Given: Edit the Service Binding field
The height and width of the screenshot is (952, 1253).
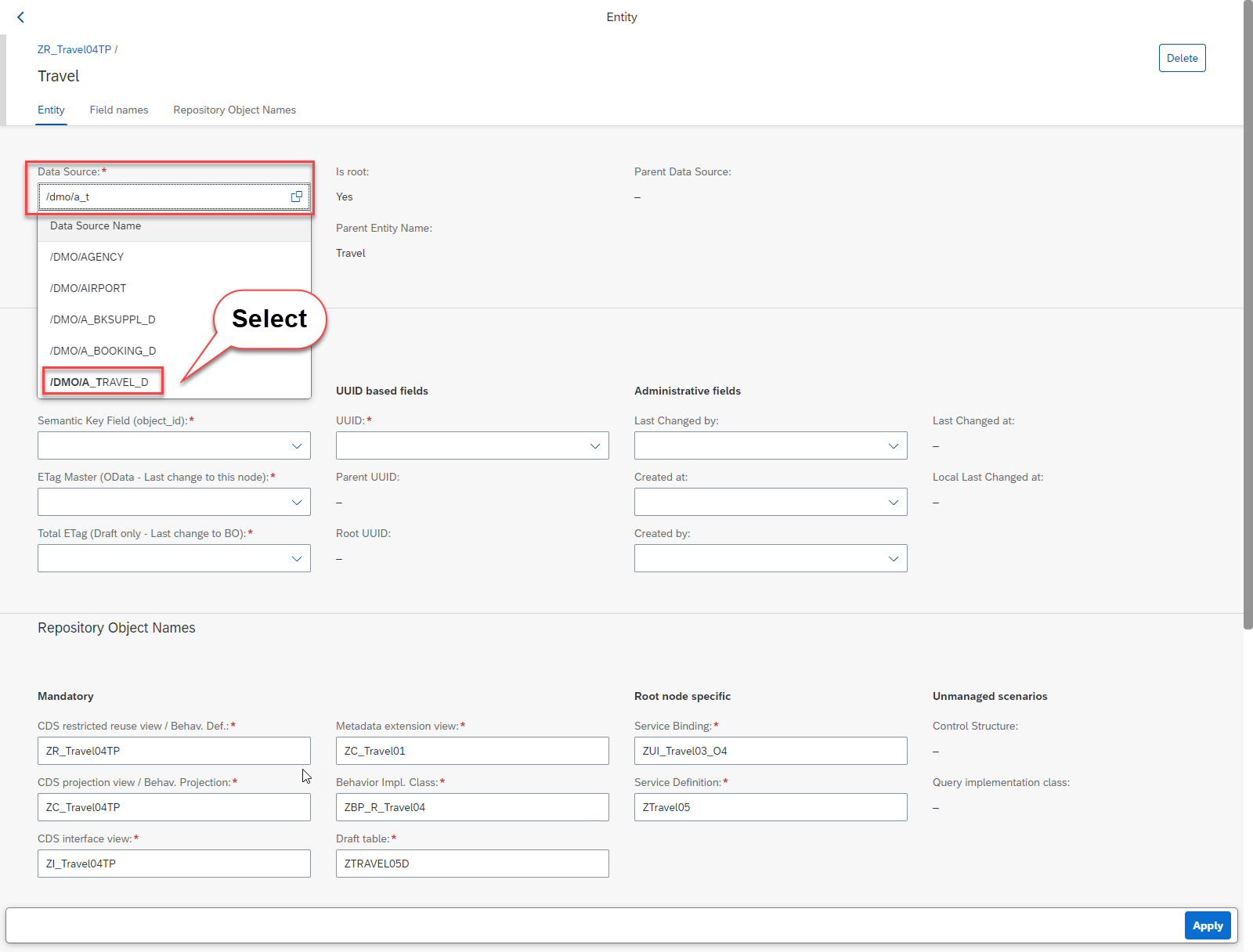Looking at the screenshot, I should pos(771,751).
